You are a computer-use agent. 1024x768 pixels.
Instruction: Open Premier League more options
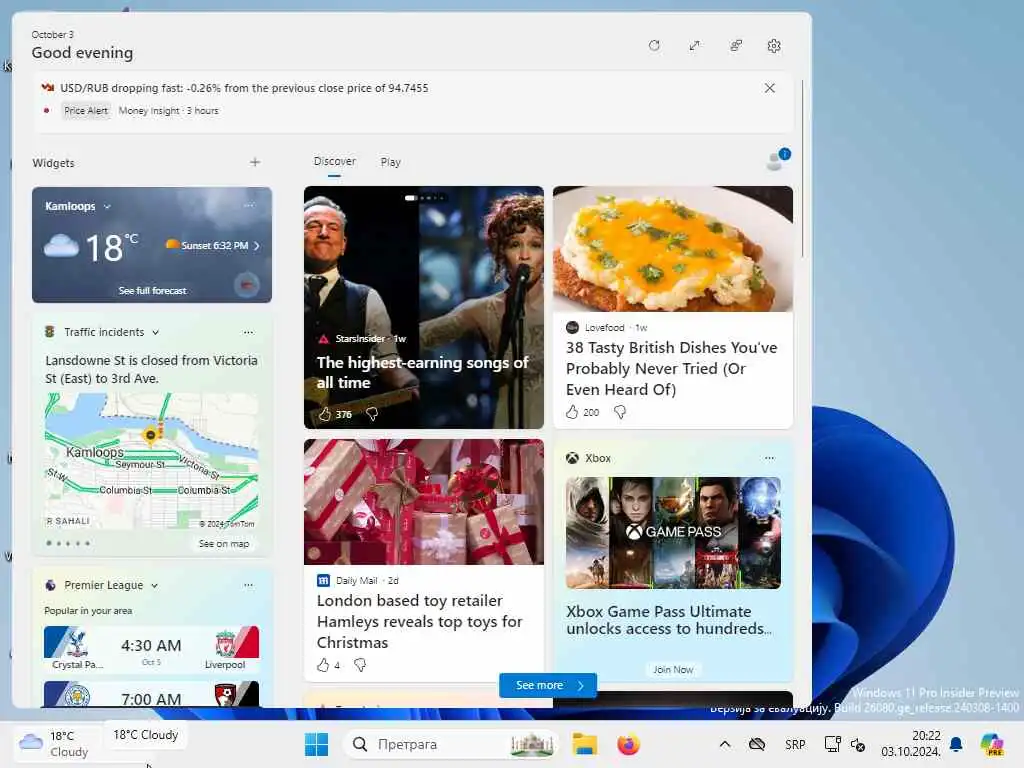248,585
